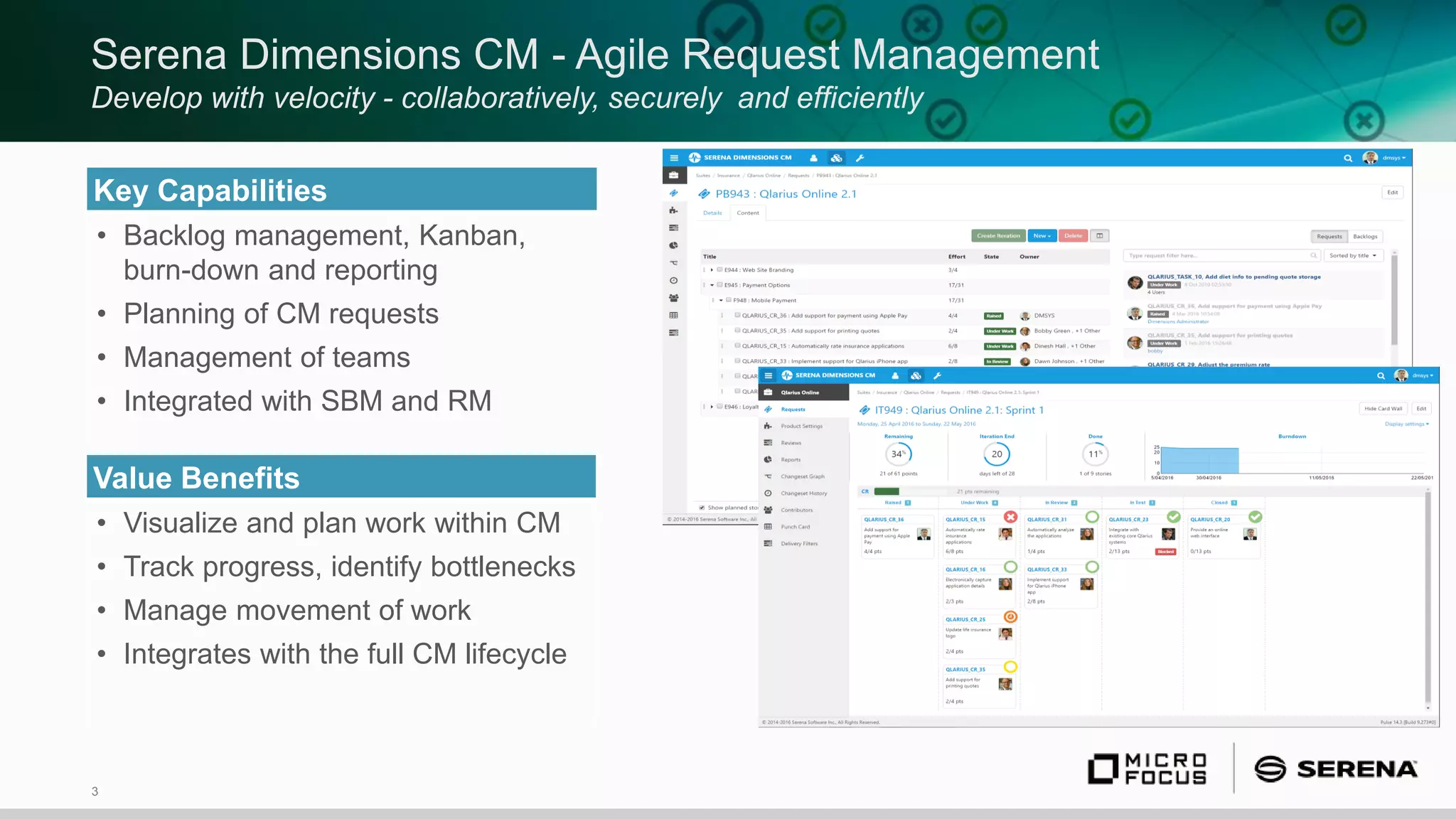1456x819 pixels.
Task: Switch to the Content tab
Action: (x=748, y=213)
